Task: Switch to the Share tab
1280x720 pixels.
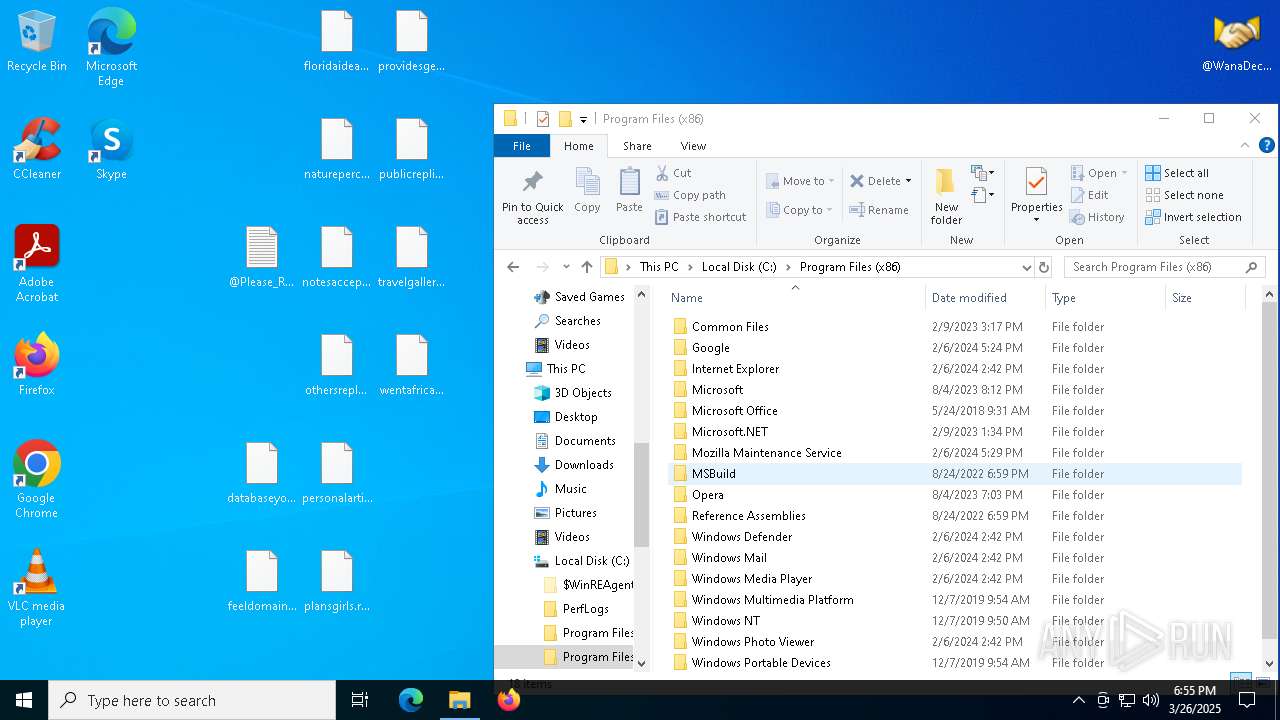Action: click(x=637, y=146)
